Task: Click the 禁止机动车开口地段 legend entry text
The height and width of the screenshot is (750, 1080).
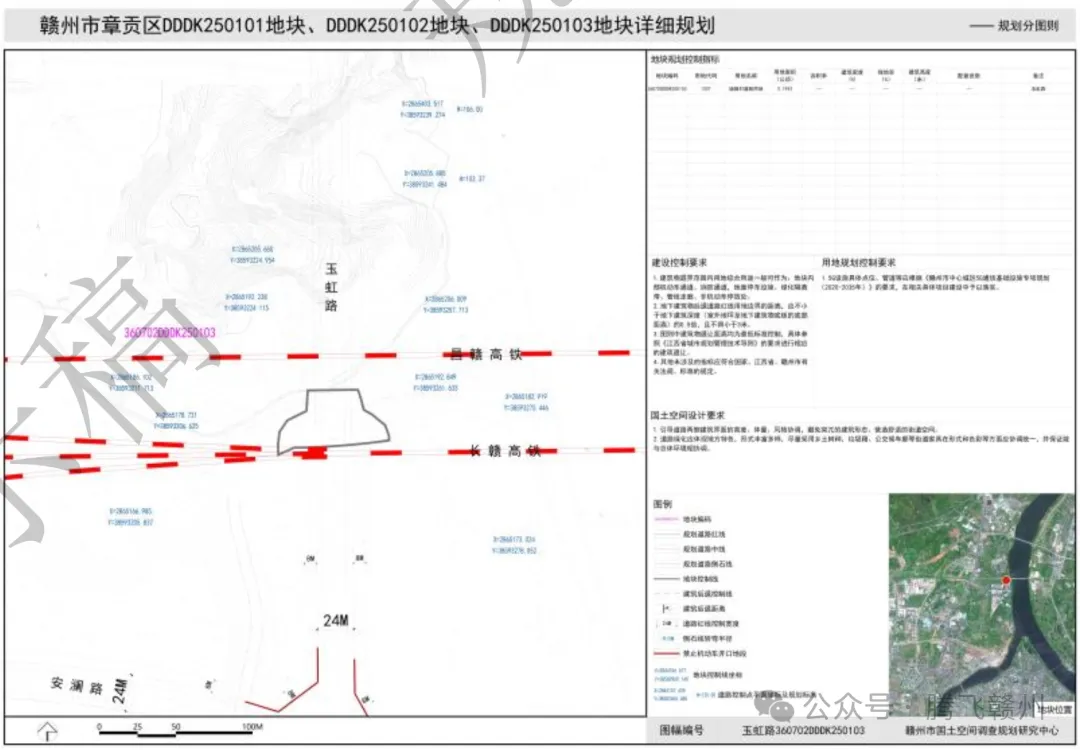Action: (x=714, y=654)
